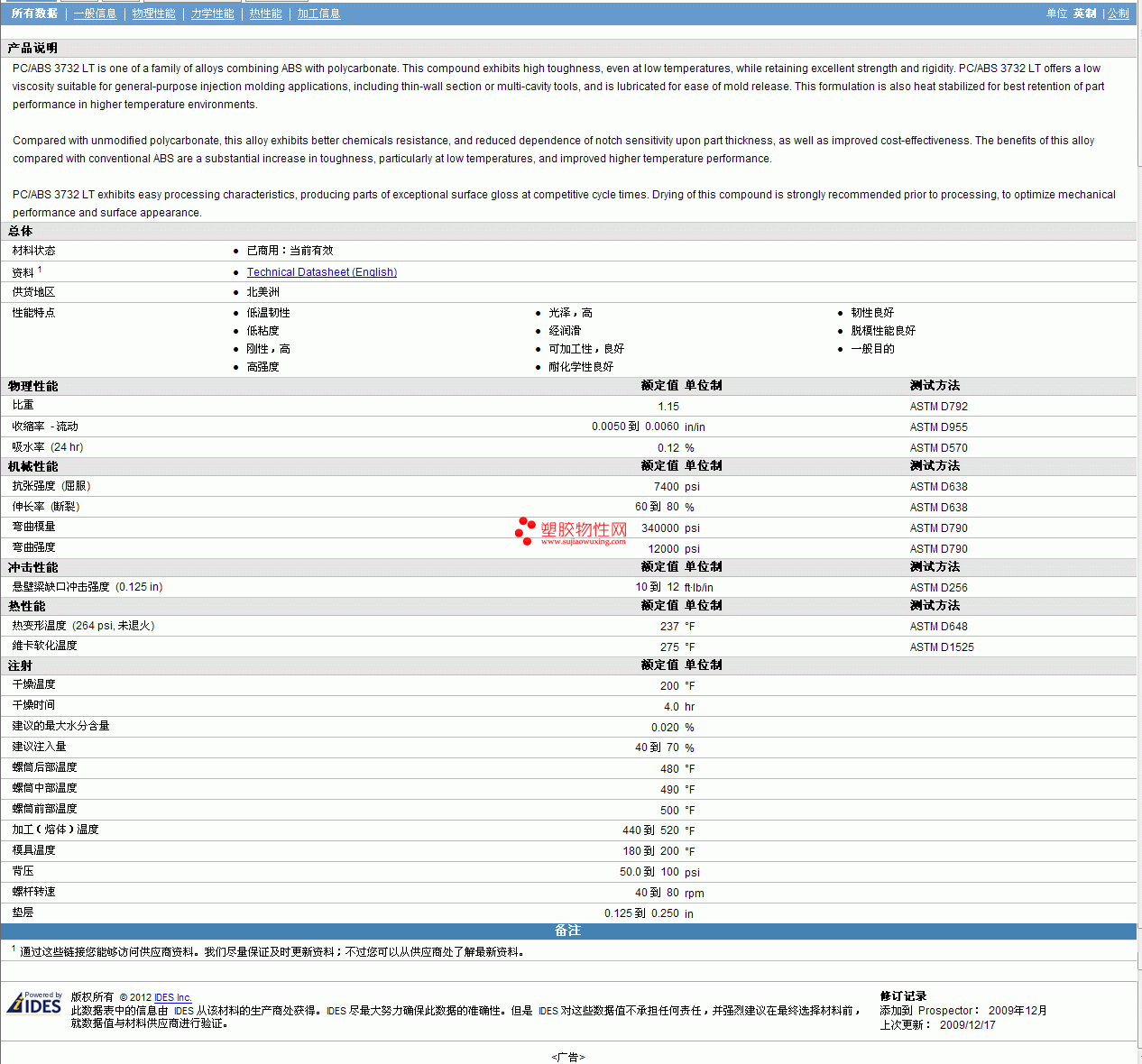Screen dimensions: 1142x1064
Task: Select the 低粘度 feature bullet
Action: [263, 331]
